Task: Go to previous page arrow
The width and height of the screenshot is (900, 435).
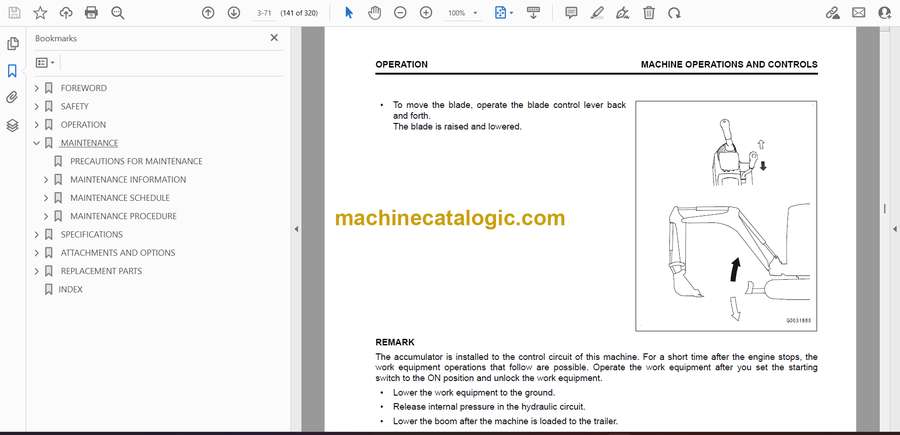Action: pyautogui.click(x=208, y=13)
